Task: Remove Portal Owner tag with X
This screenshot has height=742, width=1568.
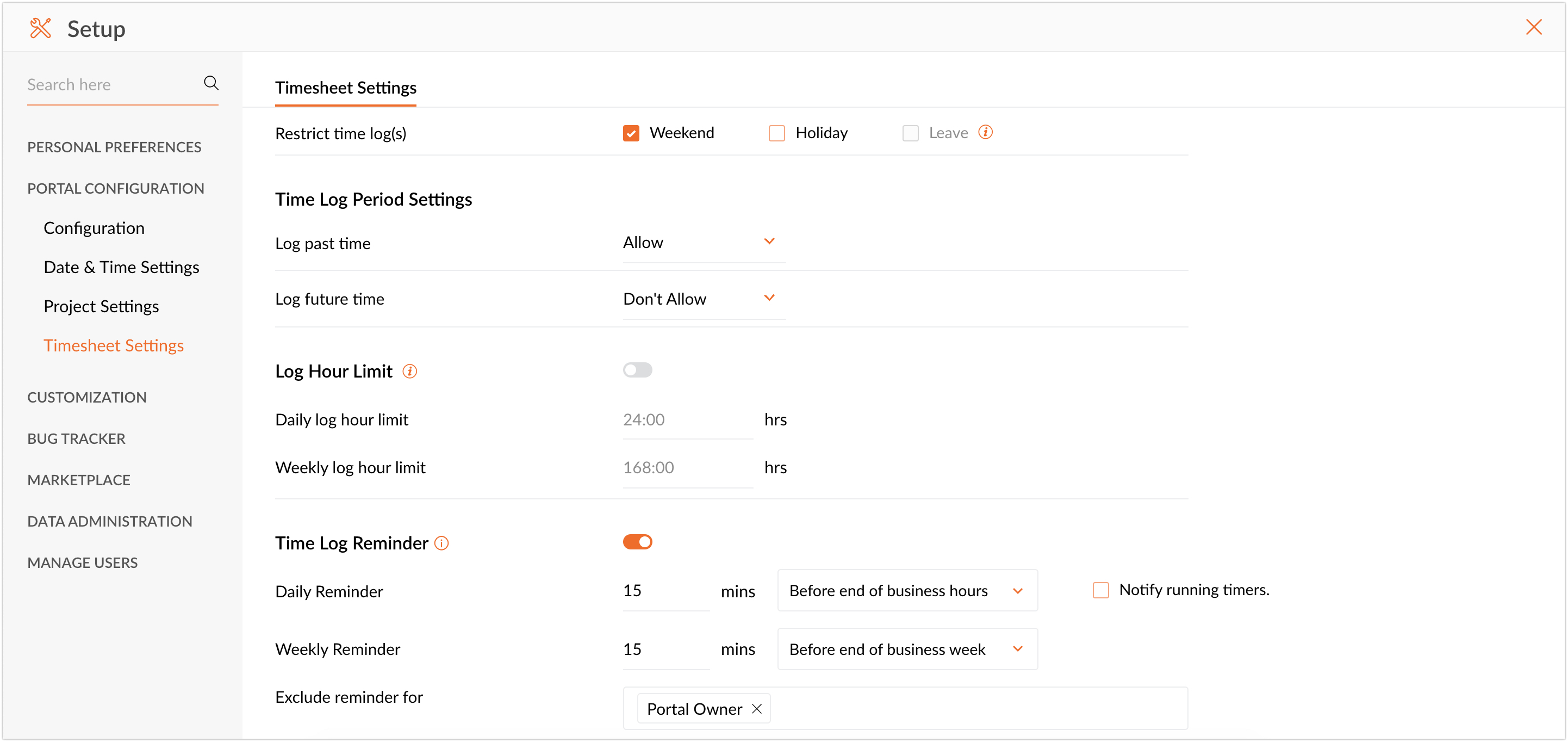Action: point(757,708)
